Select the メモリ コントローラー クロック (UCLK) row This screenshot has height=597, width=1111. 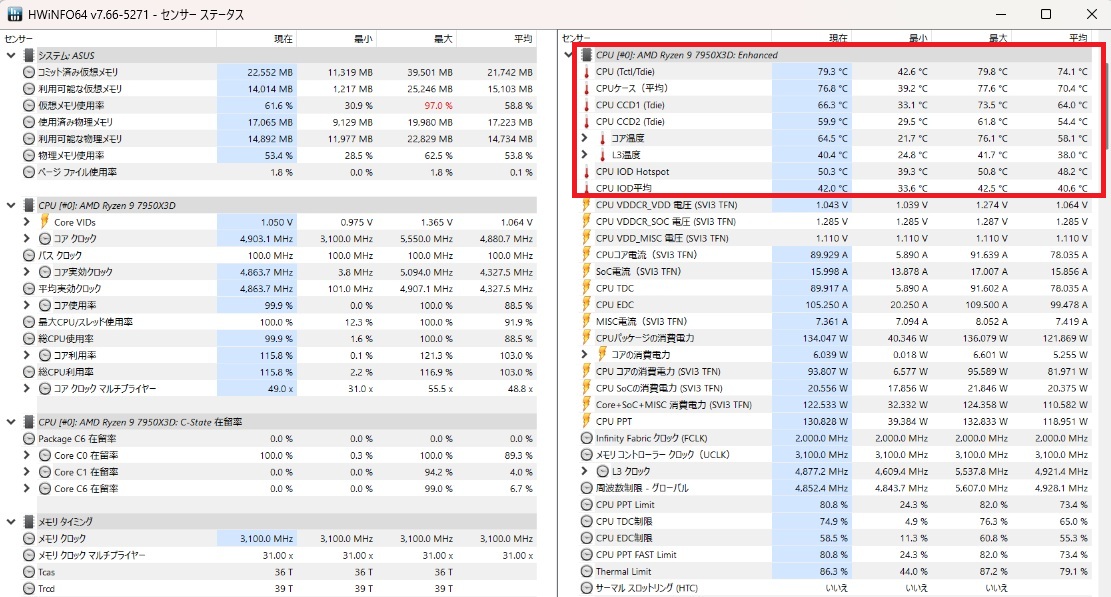[834, 455]
